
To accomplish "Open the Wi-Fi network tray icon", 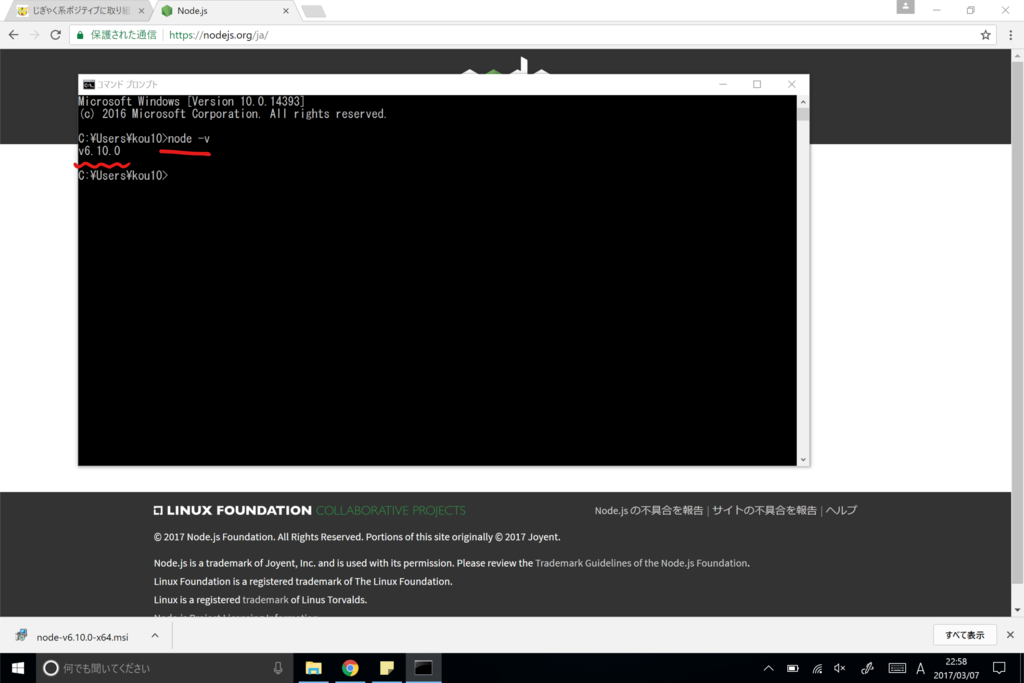I will (817, 668).
